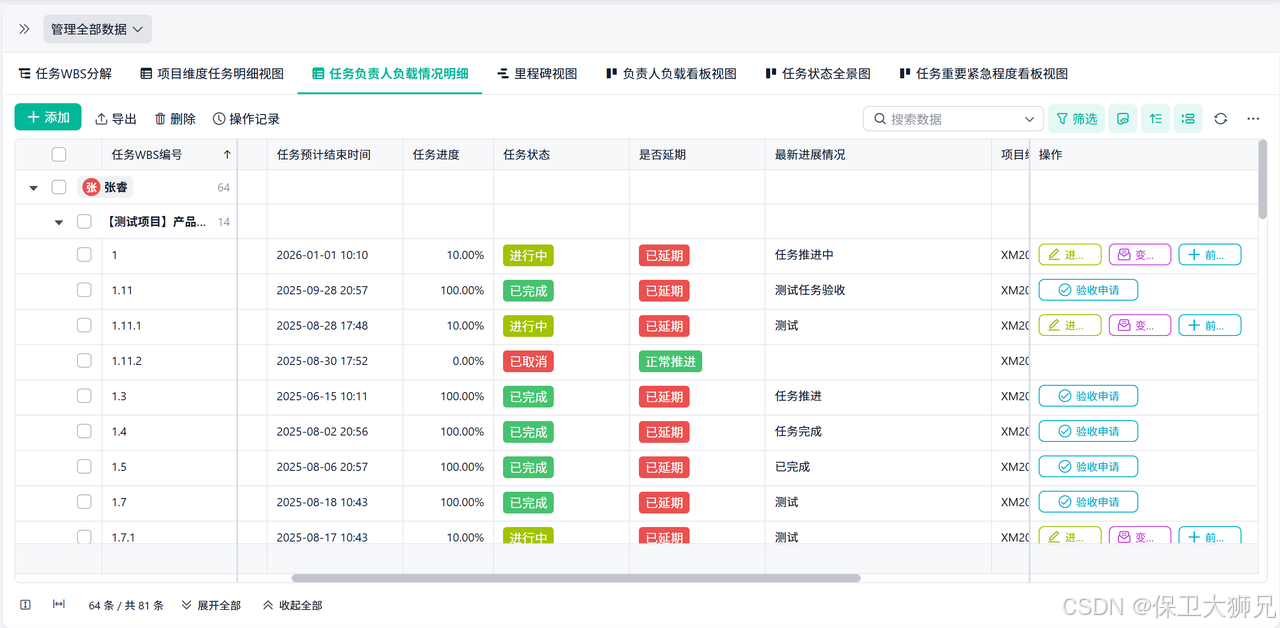The height and width of the screenshot is (628, 1280).
Task: Switch to 任务重要紧急程度看板视图 tab
Action: click(x=983, y=74)
